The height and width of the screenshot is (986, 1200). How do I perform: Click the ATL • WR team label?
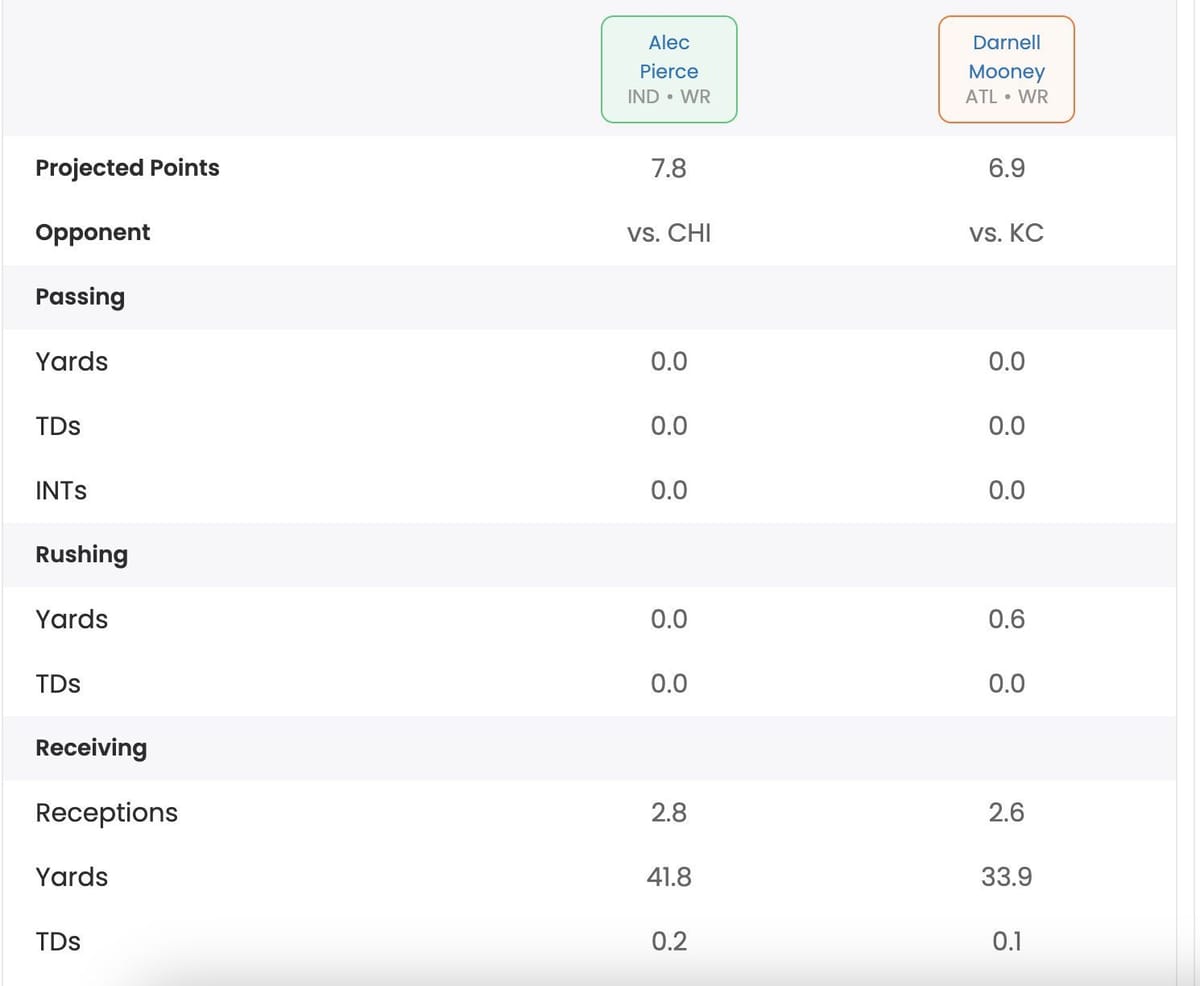[x=1006, y=97]
